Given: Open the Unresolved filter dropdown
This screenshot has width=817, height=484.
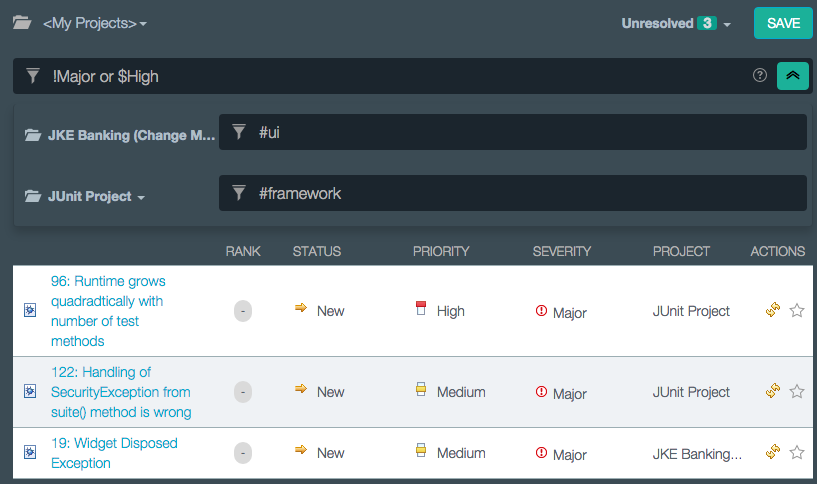Looking at the screenshot, I should 675,23.
